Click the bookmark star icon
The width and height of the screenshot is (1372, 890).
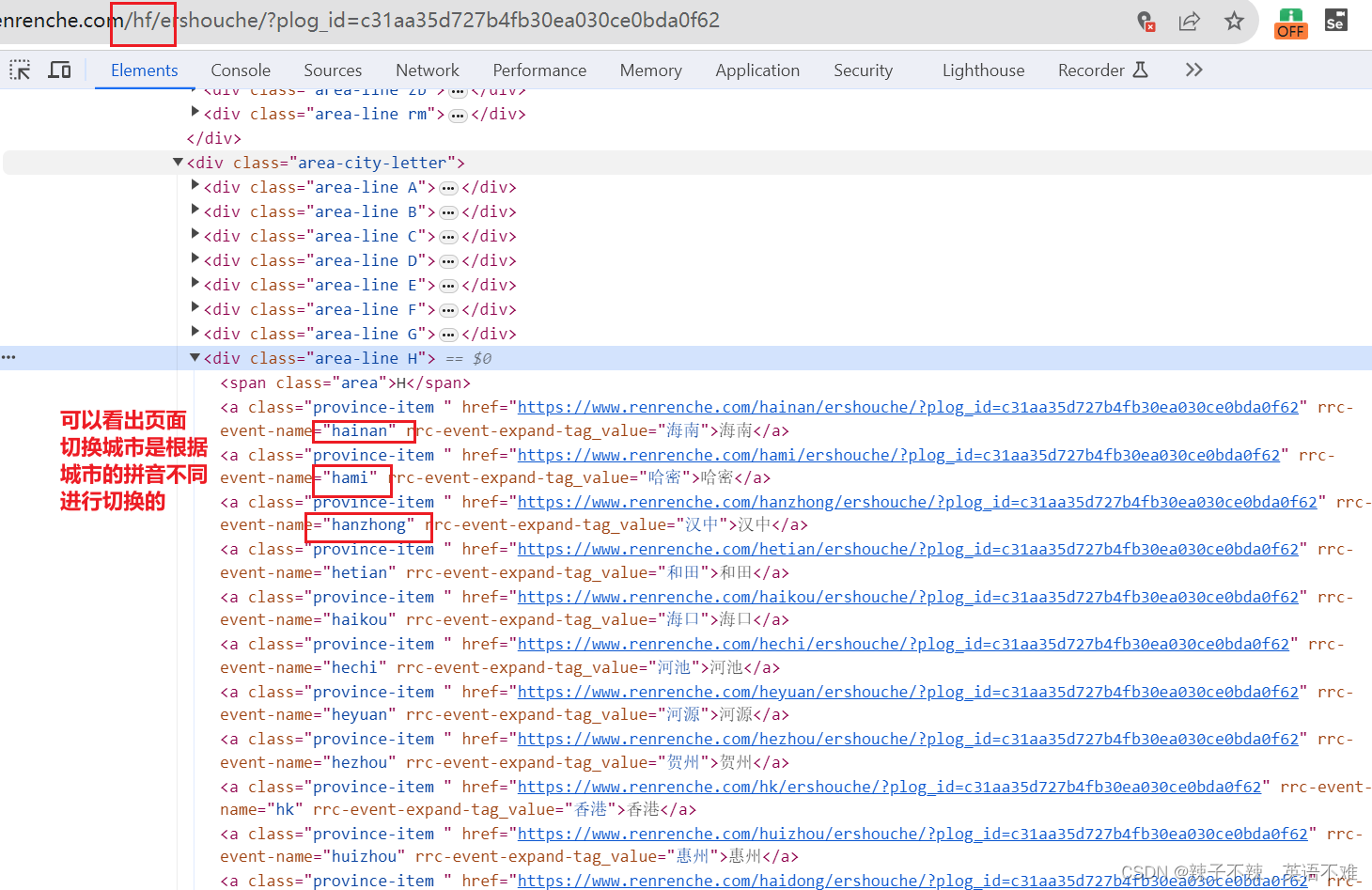click(x=1234, y=21)
